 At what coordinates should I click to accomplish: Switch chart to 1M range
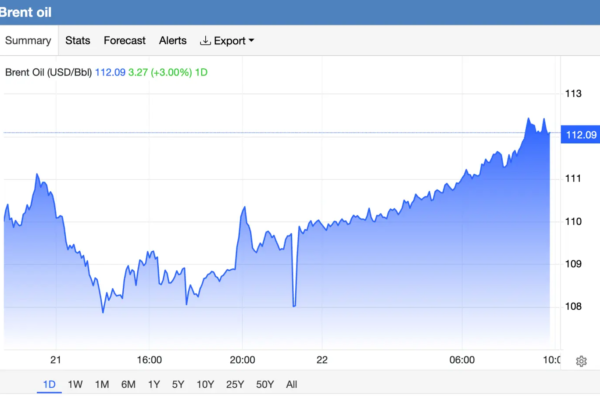102,384
